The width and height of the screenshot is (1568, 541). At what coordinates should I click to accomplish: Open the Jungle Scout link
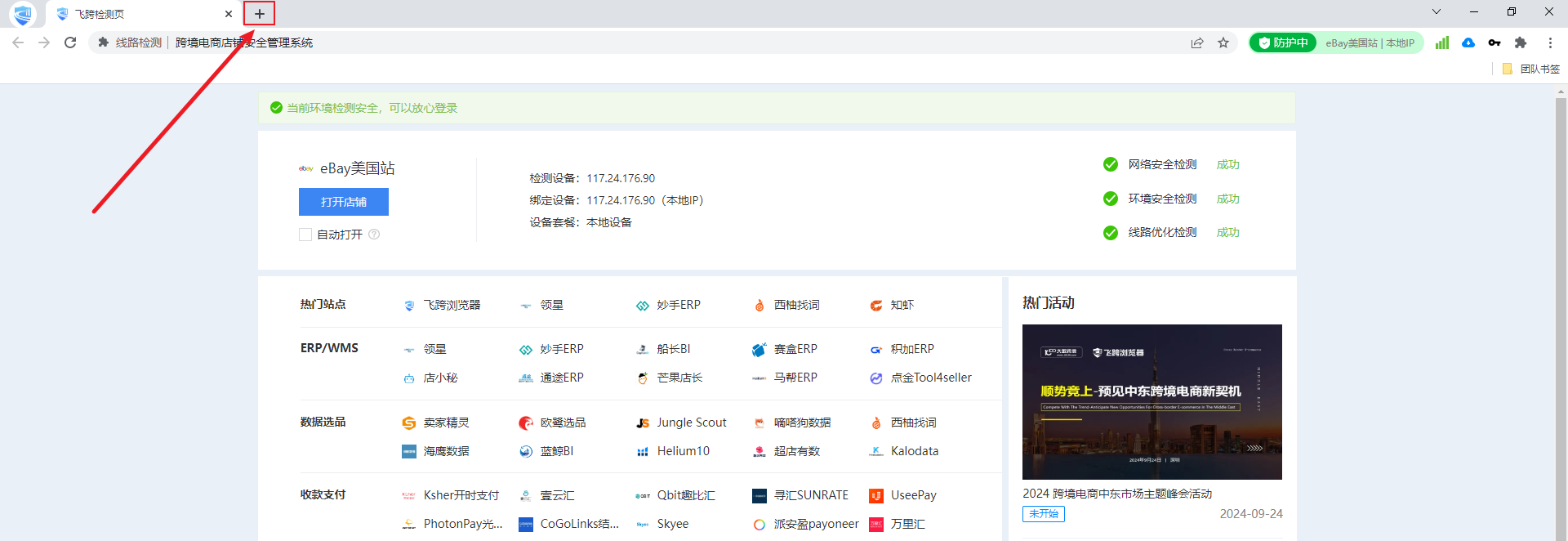(x=691, y=423)
